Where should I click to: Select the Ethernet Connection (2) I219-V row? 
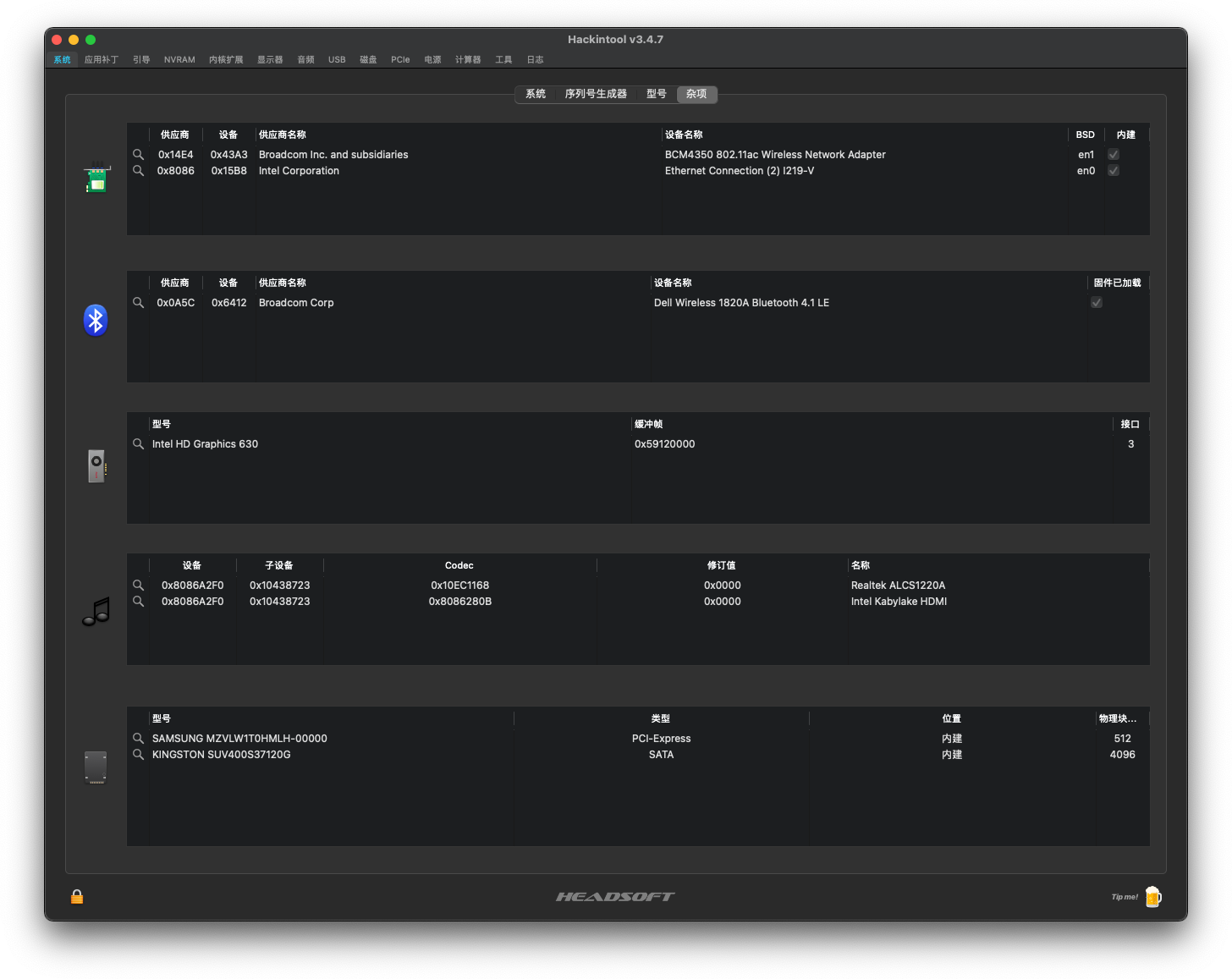(x=638, y=171)
